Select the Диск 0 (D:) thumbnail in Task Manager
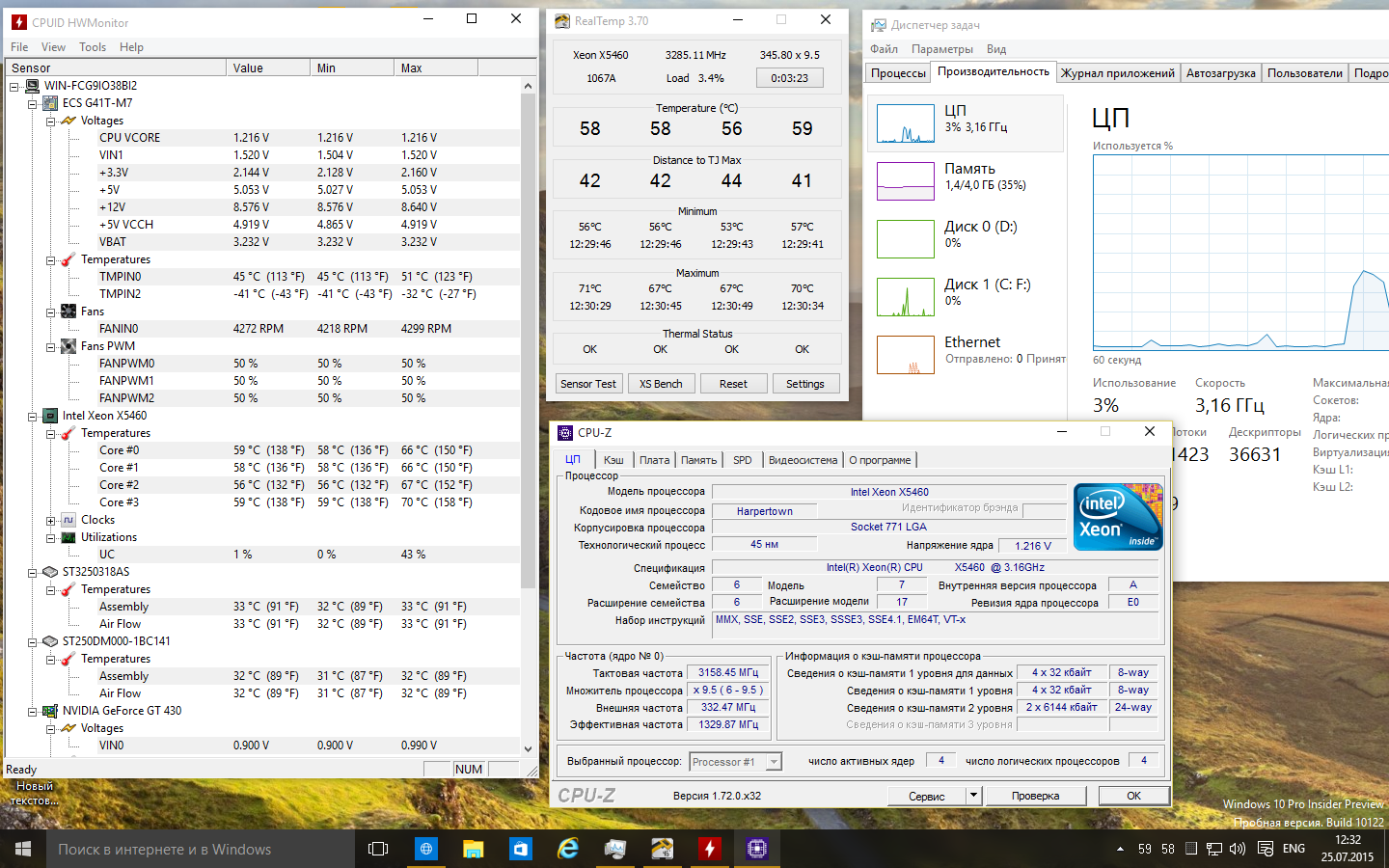This screenshot has height=868, width=1389. tap(906, 238)
